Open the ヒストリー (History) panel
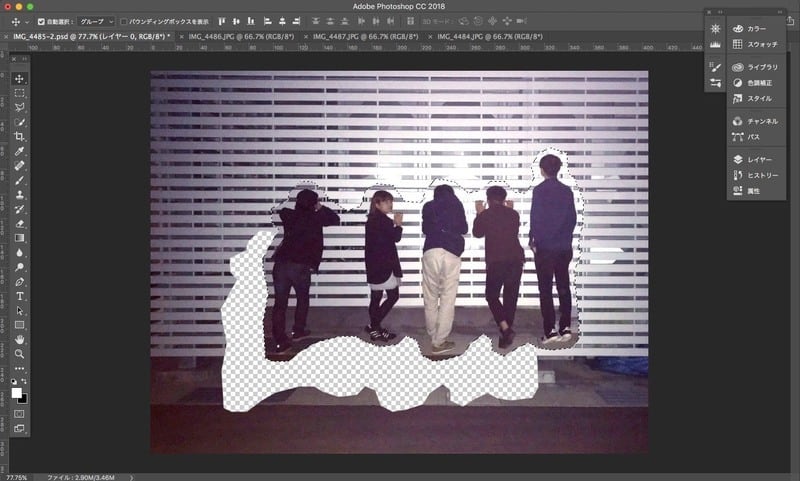This screenshot has height=481, width=800. 760,175
